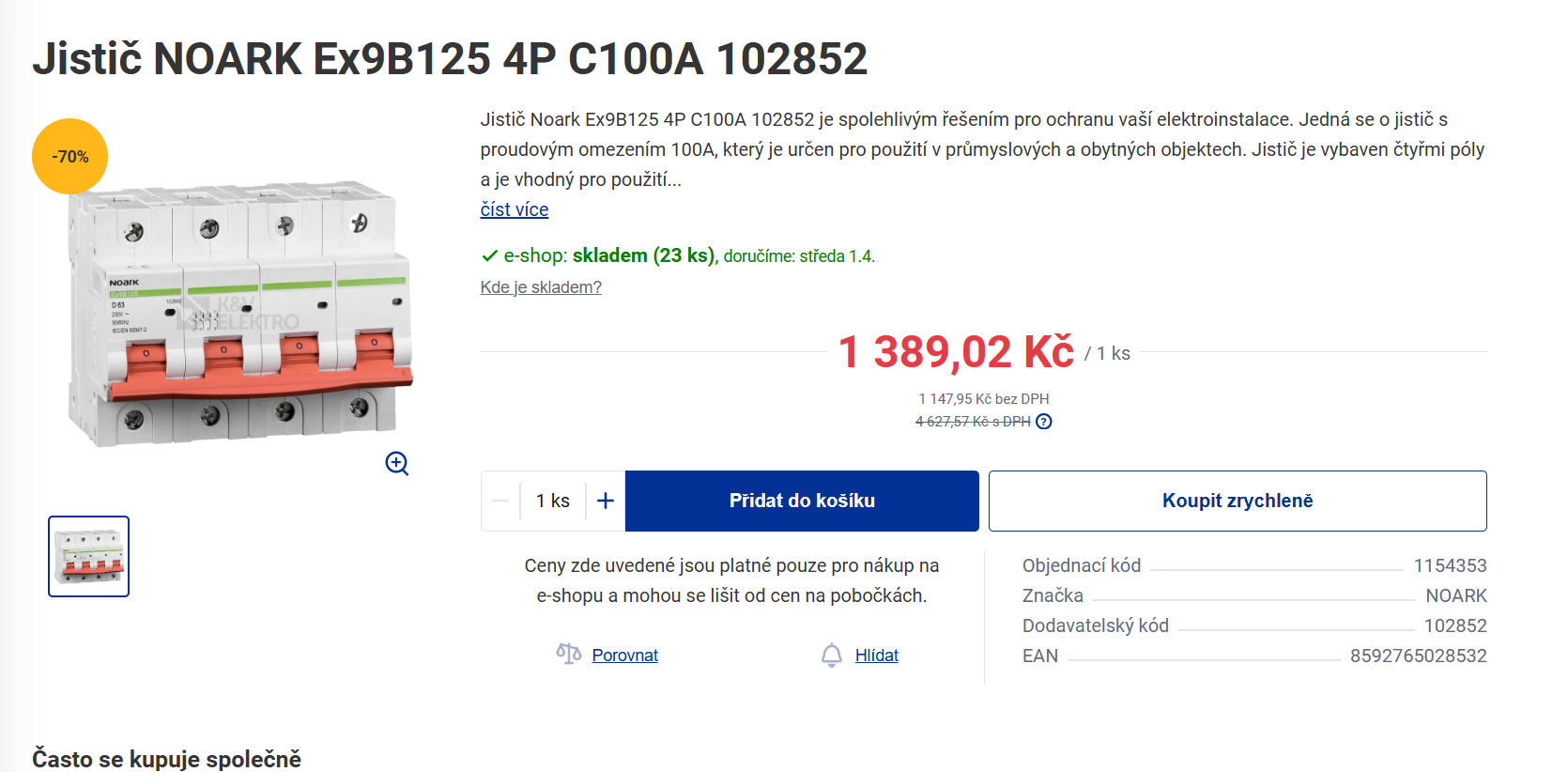Increase quantity with plus button
Image resolution: width=1568 pixels, height=772 pixels.
click(606, 501)
